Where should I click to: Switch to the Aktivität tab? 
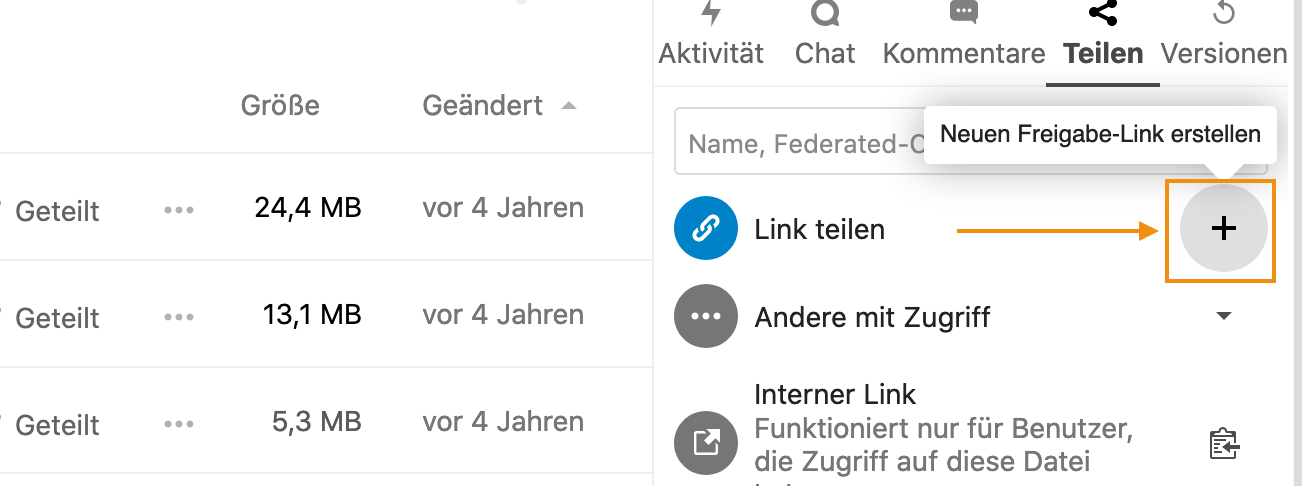[x=711, y=38]
